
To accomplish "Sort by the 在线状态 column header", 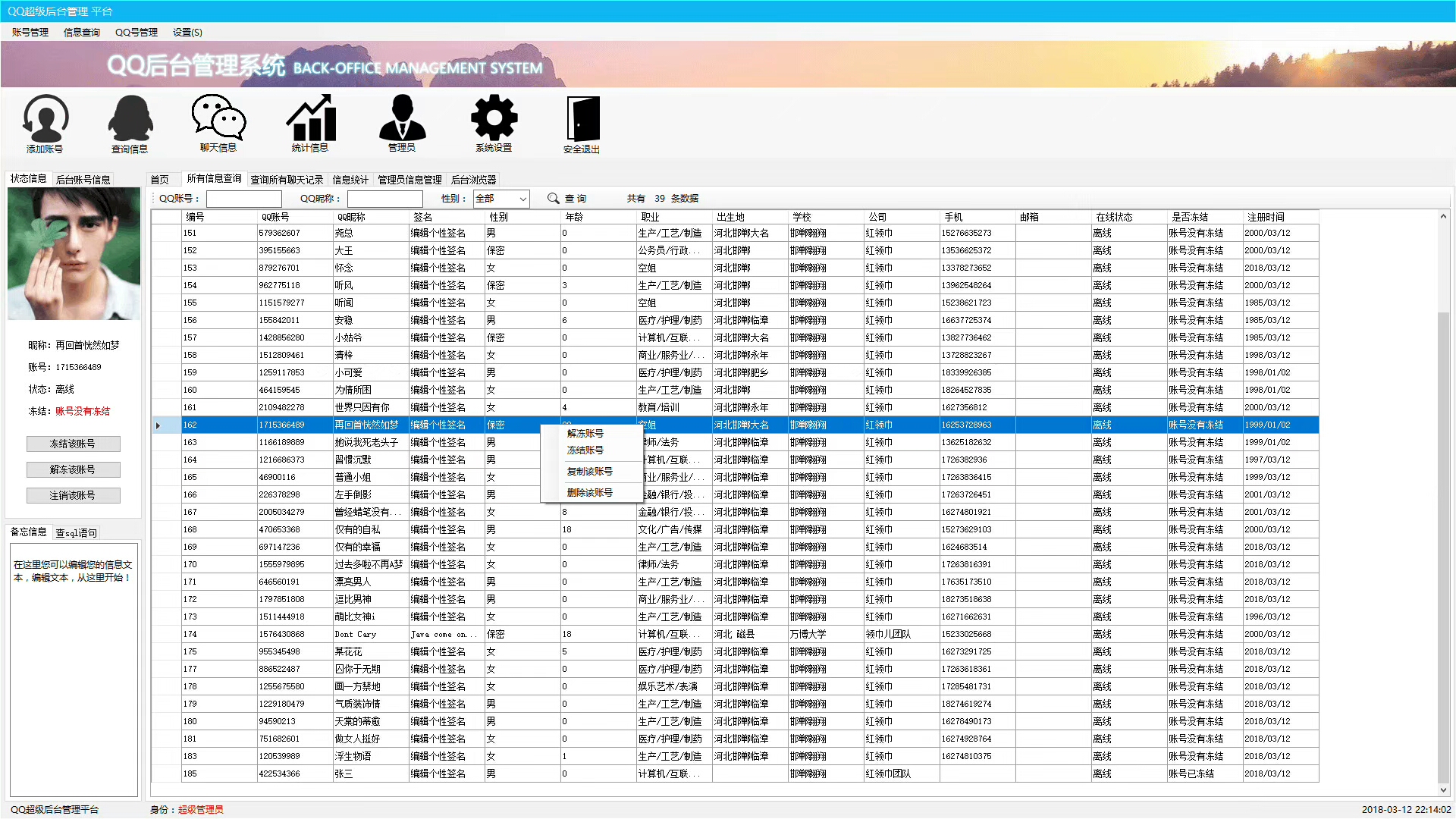I will point(1130,217).
